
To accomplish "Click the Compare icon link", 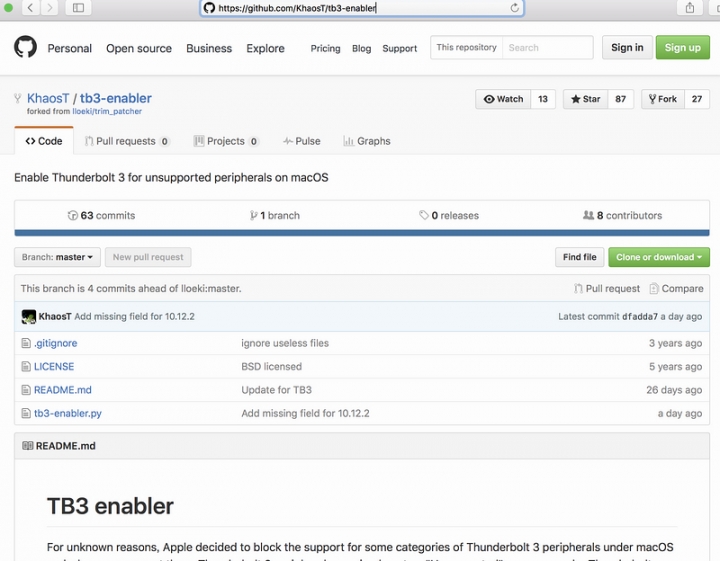I will (x=676, y=288).
